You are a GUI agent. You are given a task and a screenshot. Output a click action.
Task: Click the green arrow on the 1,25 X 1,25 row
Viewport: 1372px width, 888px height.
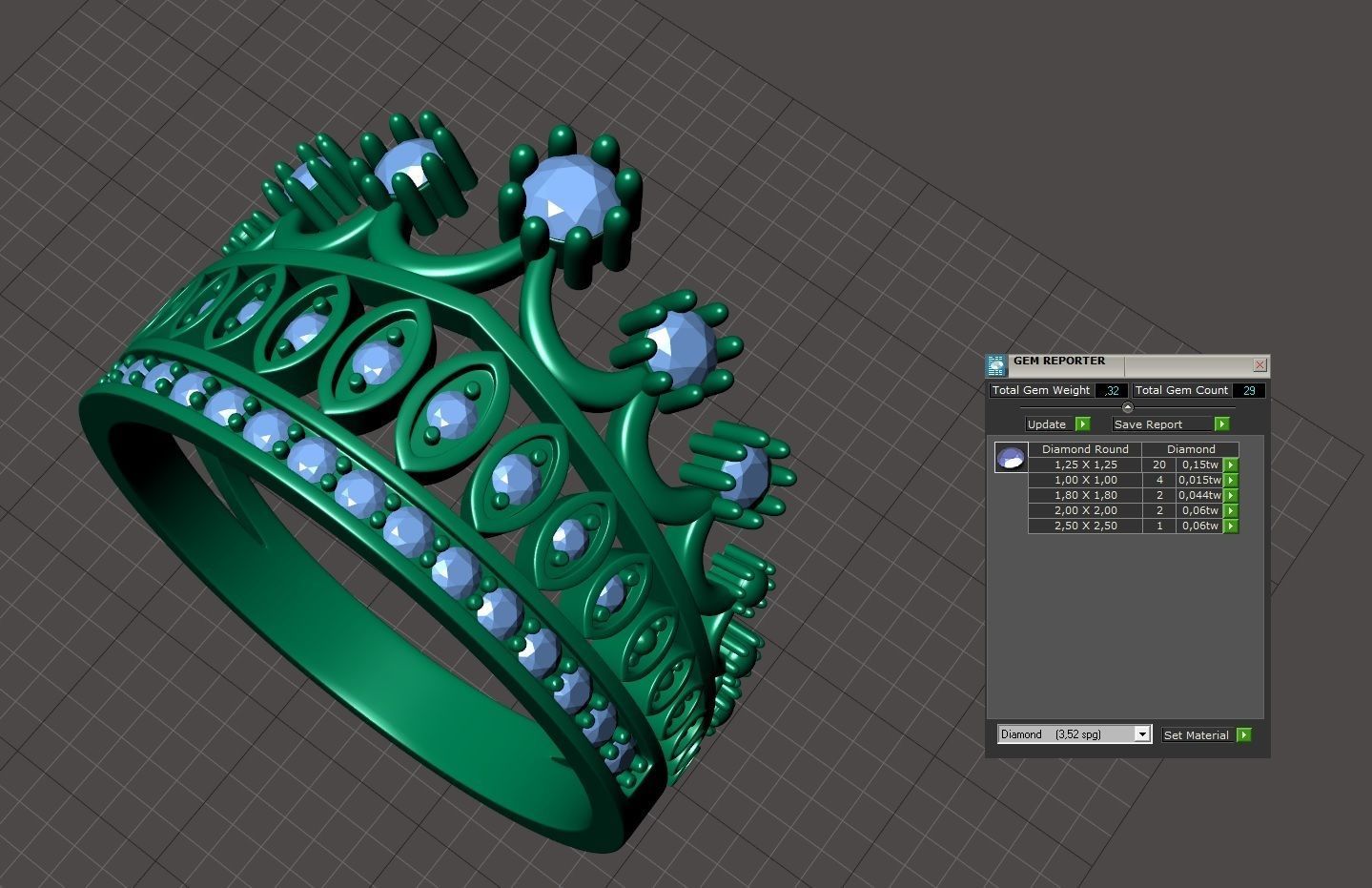pyautogui.click(x=1231, y=465)
